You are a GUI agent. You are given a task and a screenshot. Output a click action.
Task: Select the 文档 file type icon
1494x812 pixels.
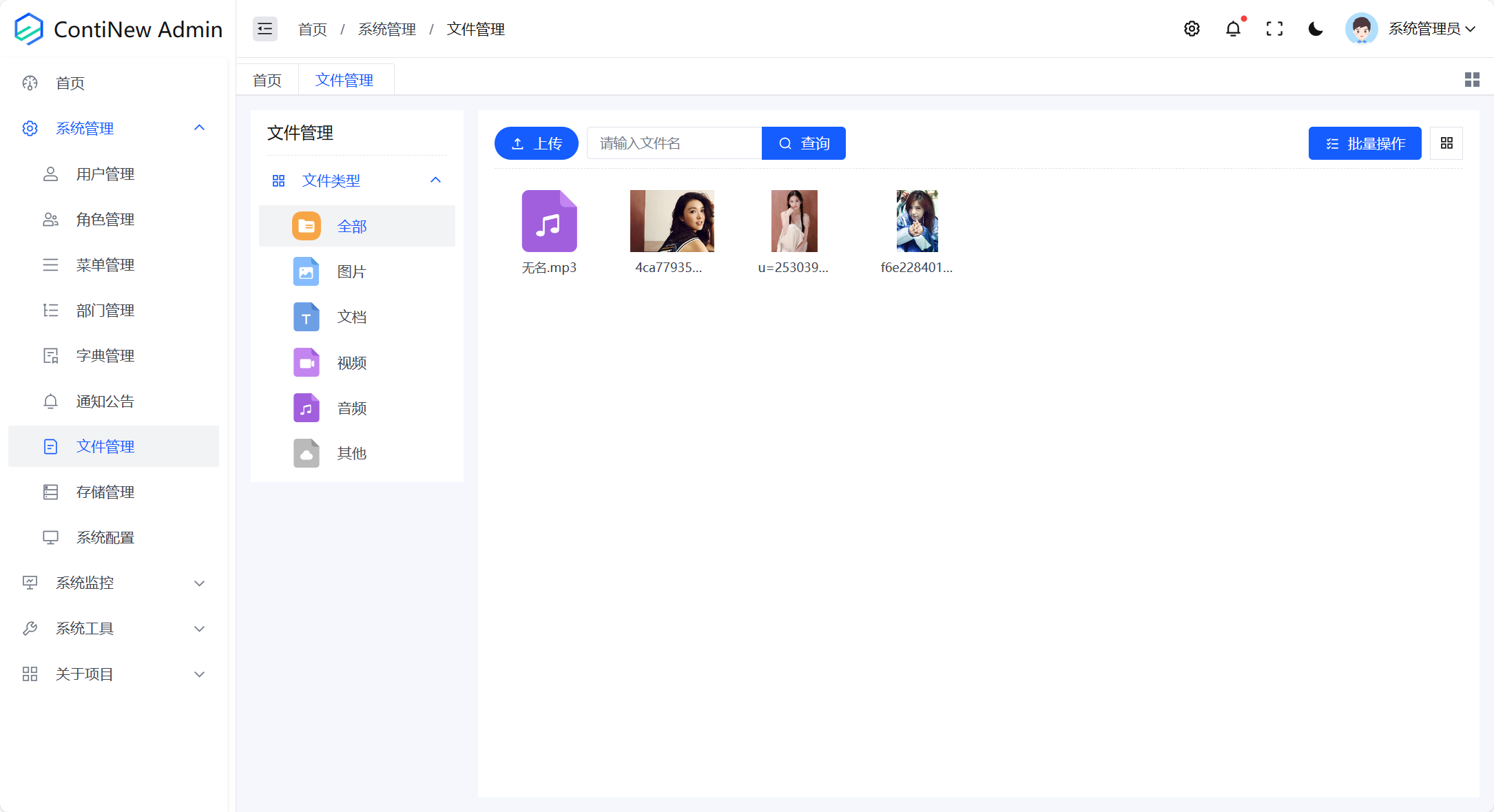point(306,317)
